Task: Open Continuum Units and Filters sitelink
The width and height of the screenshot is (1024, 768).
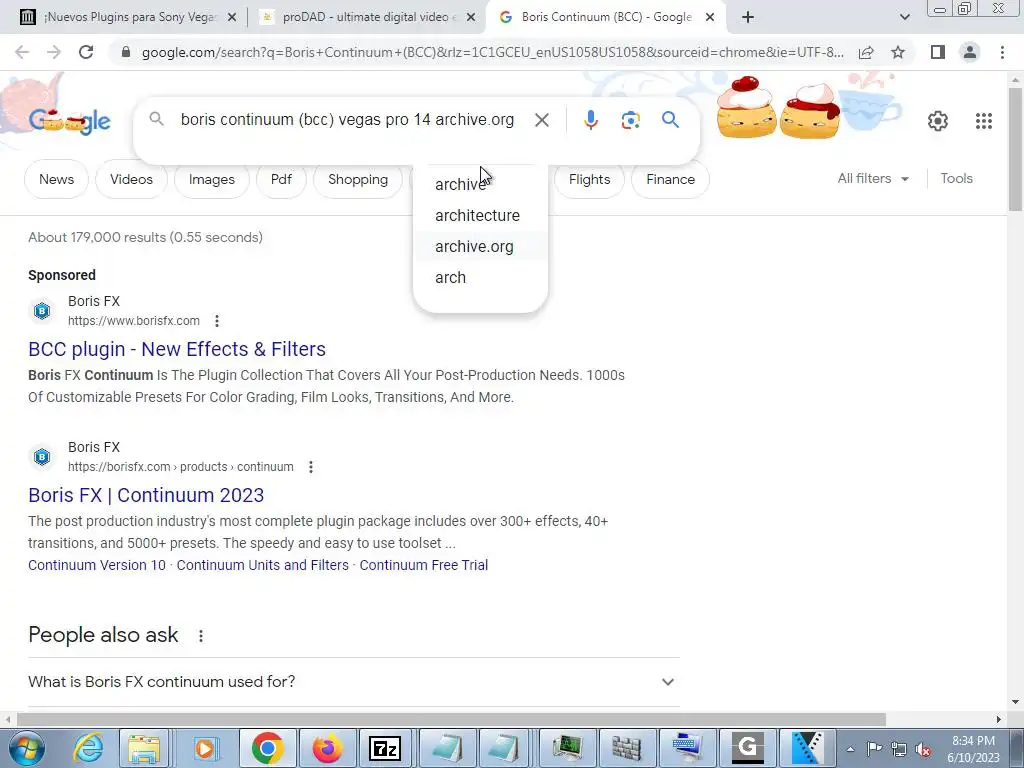Action: 263,565
